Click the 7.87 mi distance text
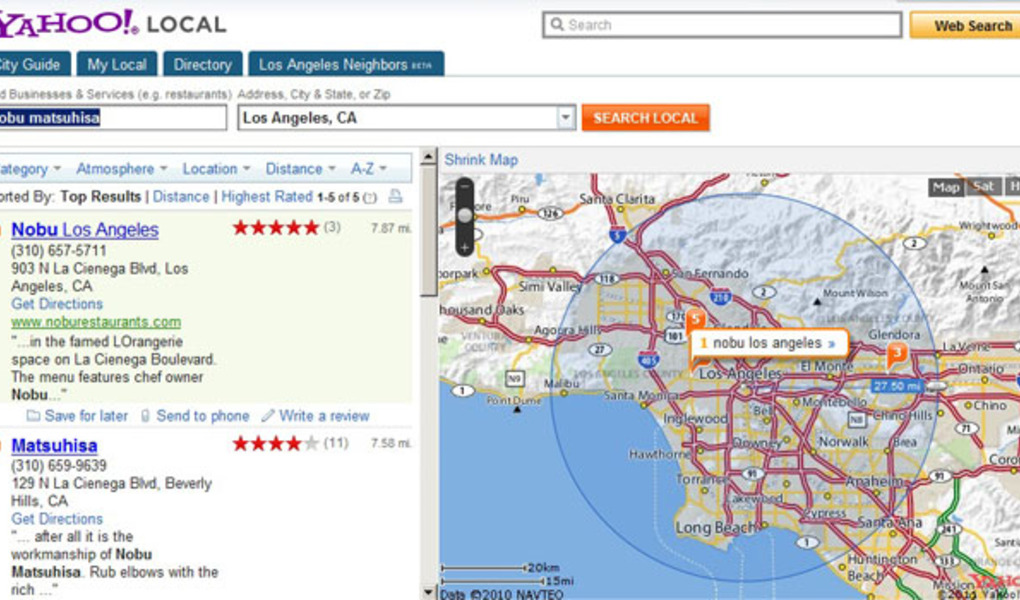The height and width of the screenshot is (600, 1020). coord(391,228)
